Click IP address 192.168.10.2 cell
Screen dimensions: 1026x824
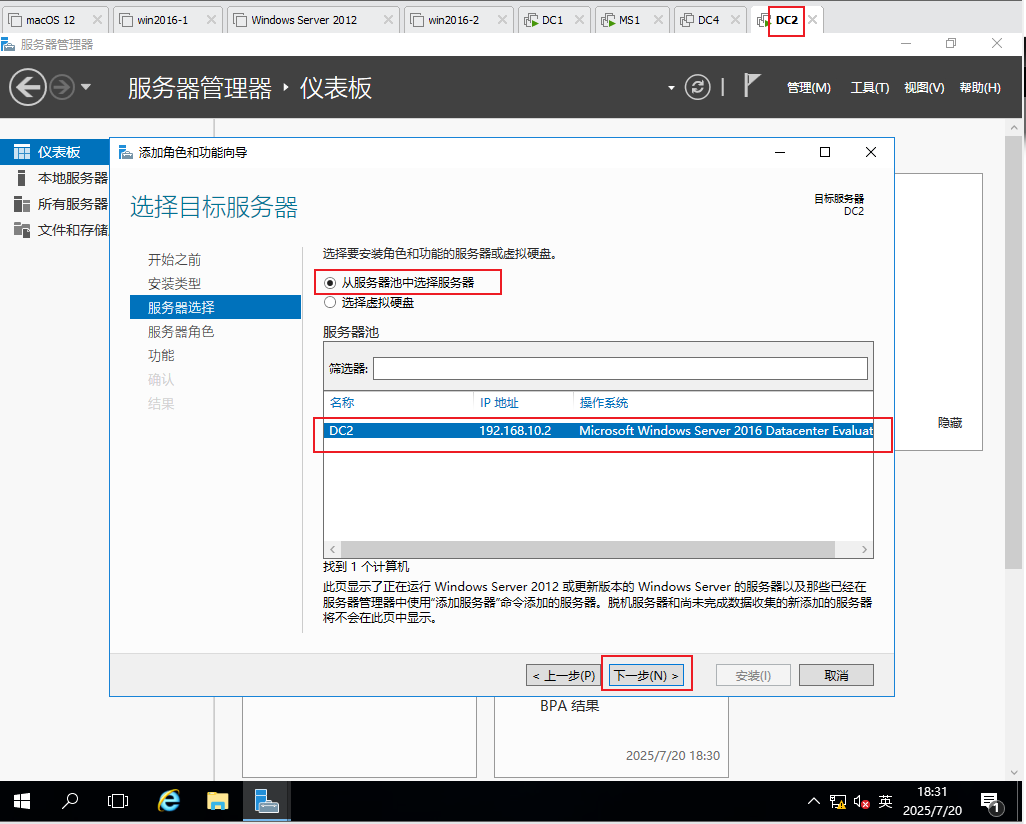515,431
